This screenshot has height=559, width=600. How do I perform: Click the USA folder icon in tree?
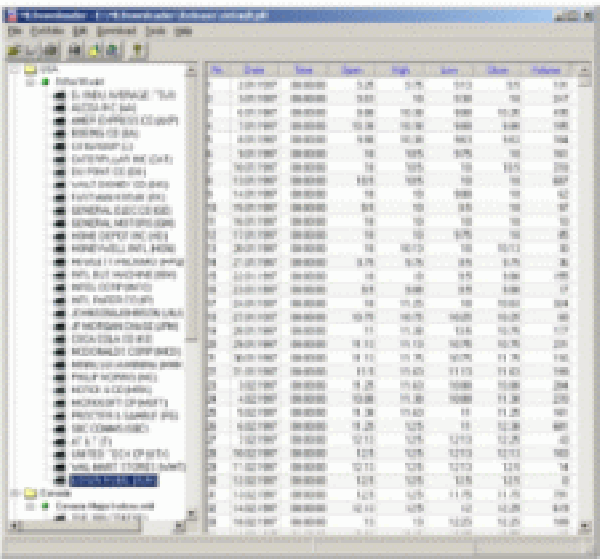point(30,70)
